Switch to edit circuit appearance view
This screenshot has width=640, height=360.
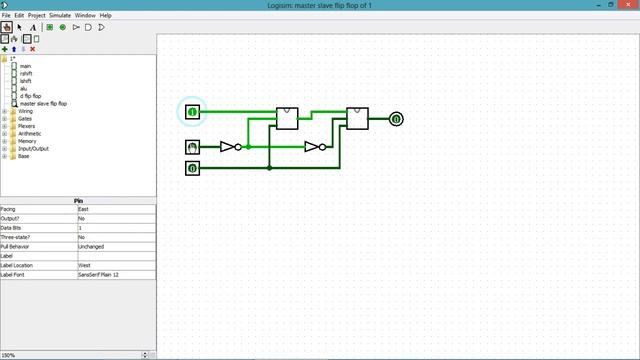point(37,39)
